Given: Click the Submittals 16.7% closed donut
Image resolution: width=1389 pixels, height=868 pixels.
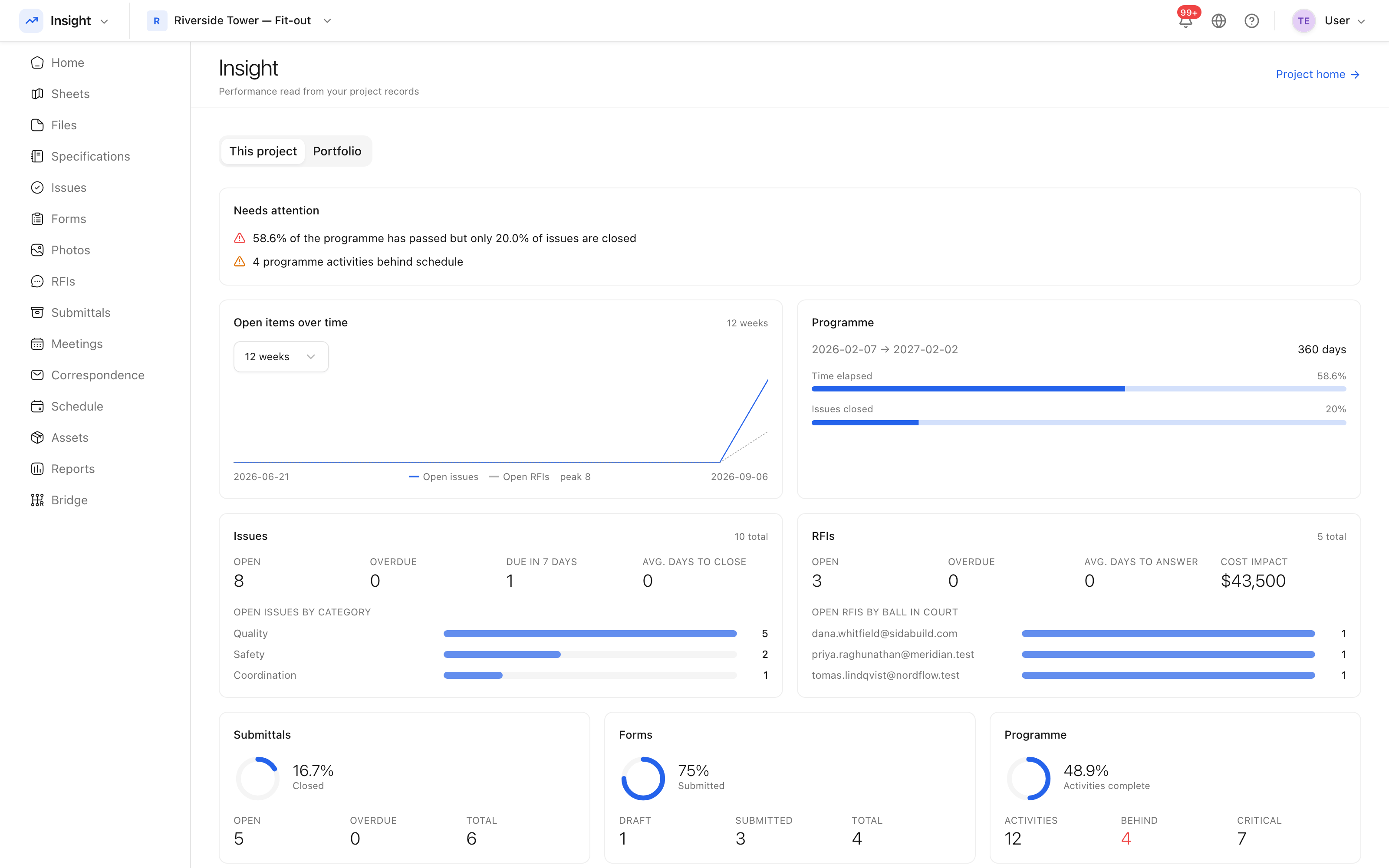Looking at the screenshot, I should point(258,778).
